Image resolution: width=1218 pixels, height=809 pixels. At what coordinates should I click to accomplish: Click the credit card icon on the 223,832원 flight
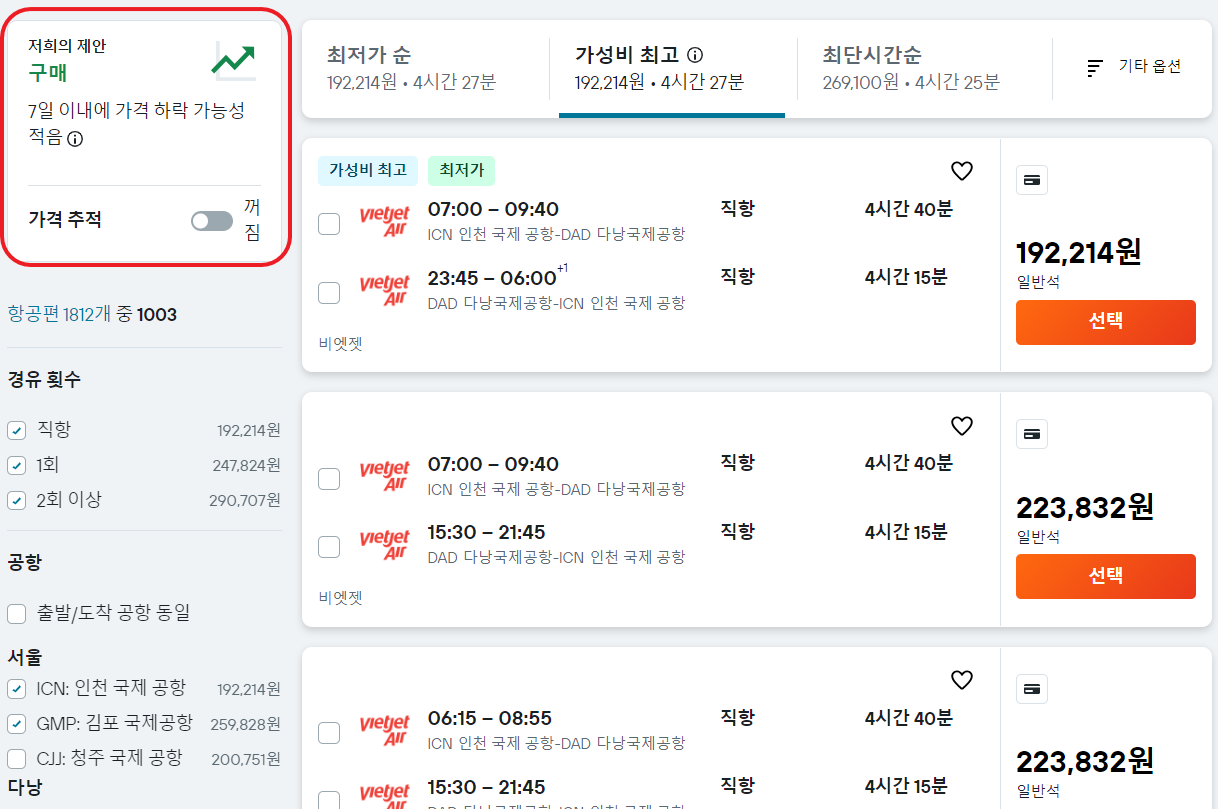tap(1031, 434)
